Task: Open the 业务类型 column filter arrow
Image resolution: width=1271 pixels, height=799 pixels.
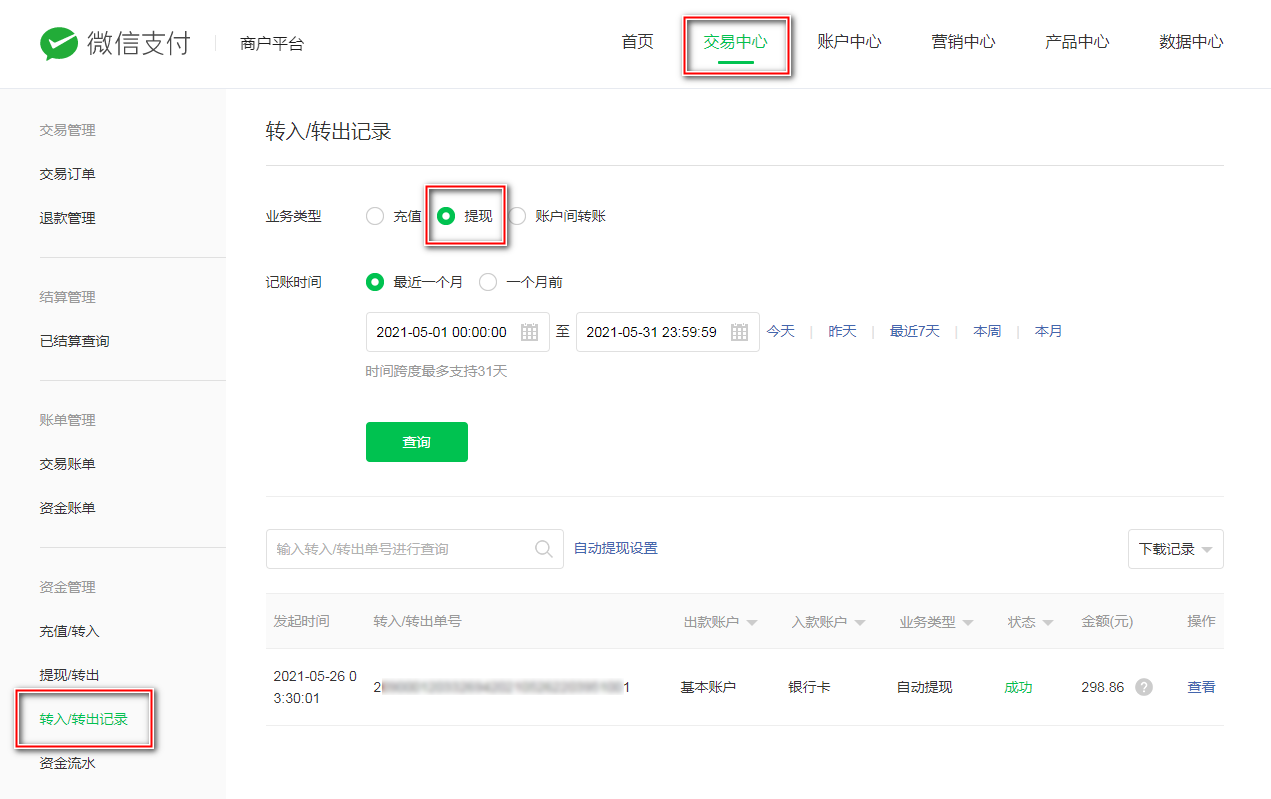Action: tap(967, 623)
